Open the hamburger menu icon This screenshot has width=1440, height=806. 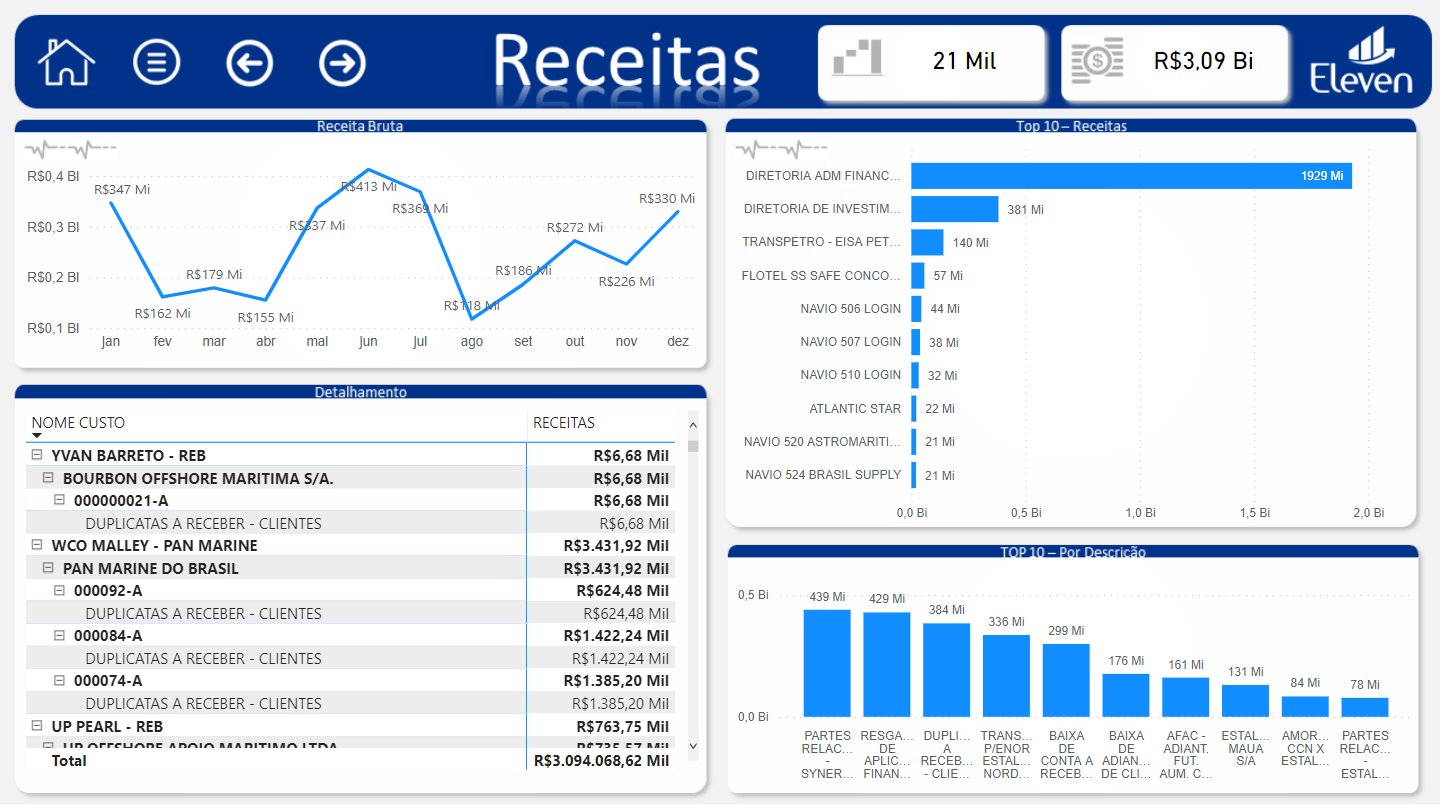click(x=157, y=62)
